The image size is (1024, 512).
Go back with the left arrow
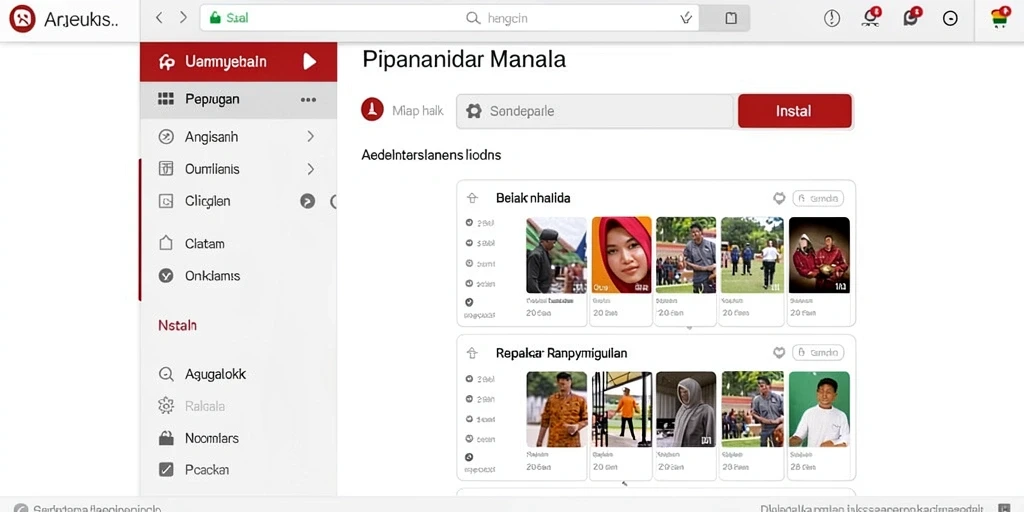point(159,18)
